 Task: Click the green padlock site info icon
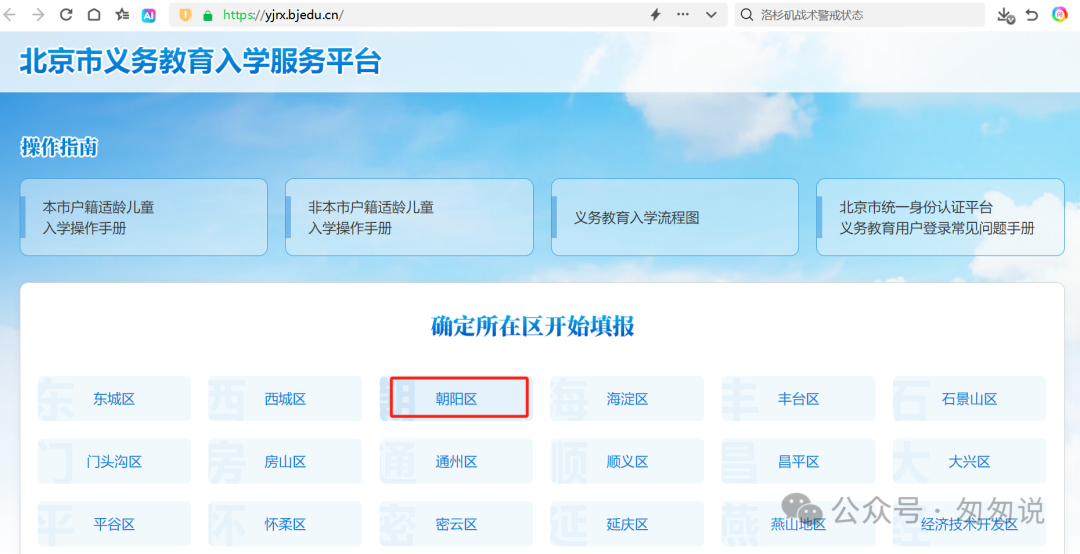point(208,15)
